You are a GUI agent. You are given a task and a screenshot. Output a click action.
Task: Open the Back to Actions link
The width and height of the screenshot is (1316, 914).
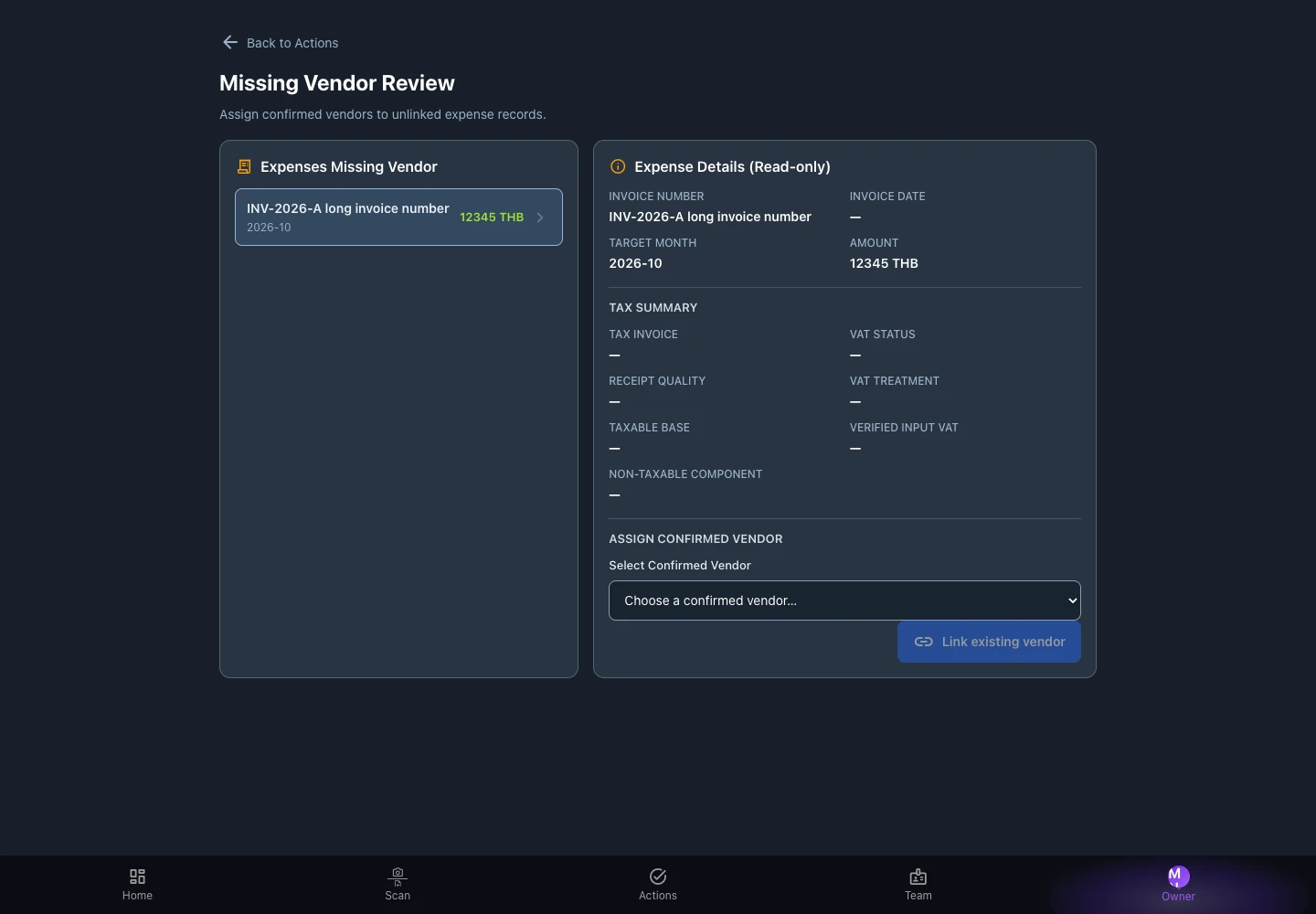[x=280, y=43]
